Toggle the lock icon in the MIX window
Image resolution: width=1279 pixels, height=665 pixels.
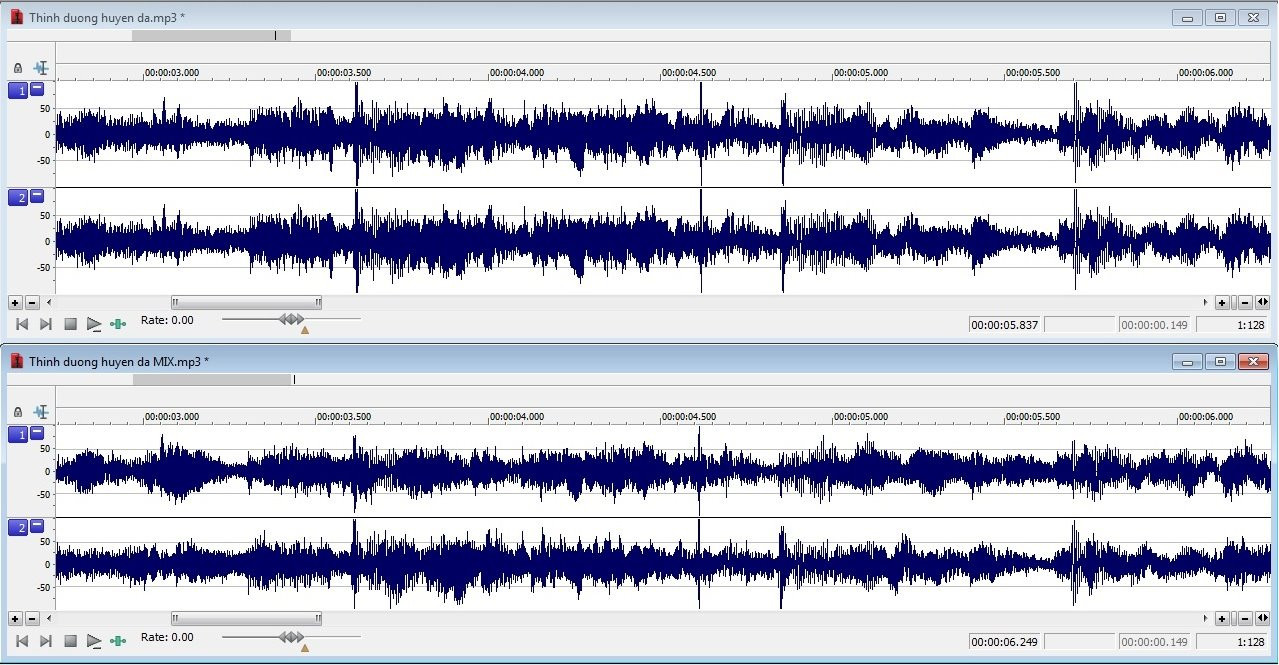point(18,412)
